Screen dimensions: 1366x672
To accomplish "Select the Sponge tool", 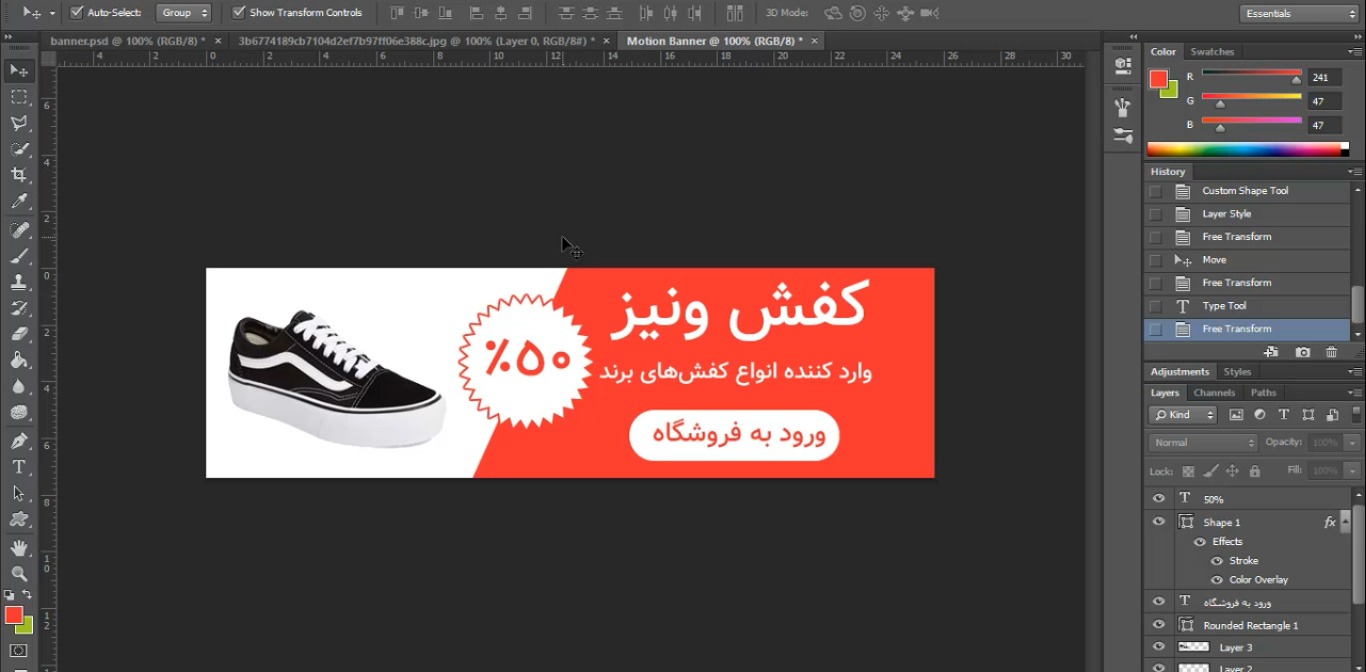I will point(19,412).
